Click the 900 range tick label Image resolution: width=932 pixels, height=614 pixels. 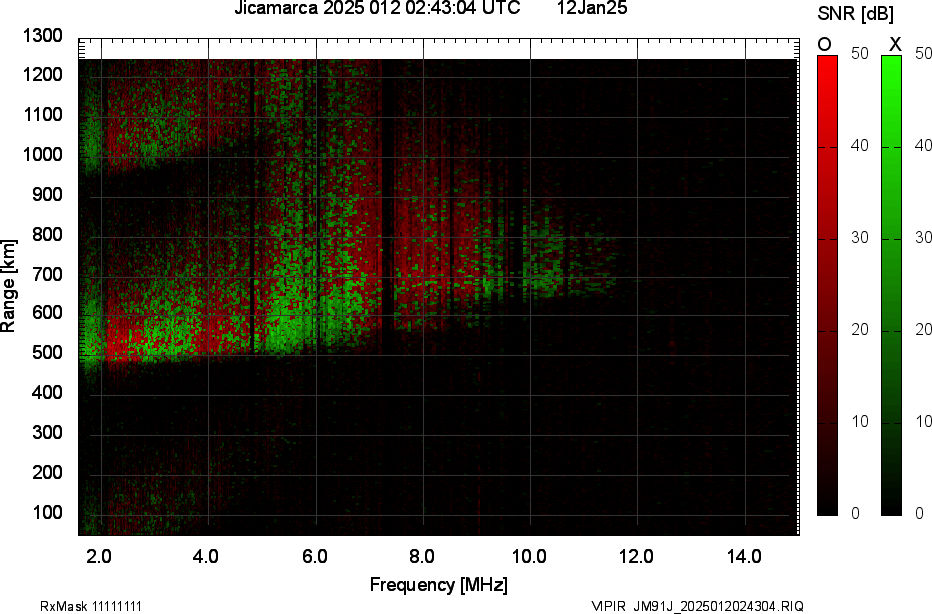[x=48, y=195]
